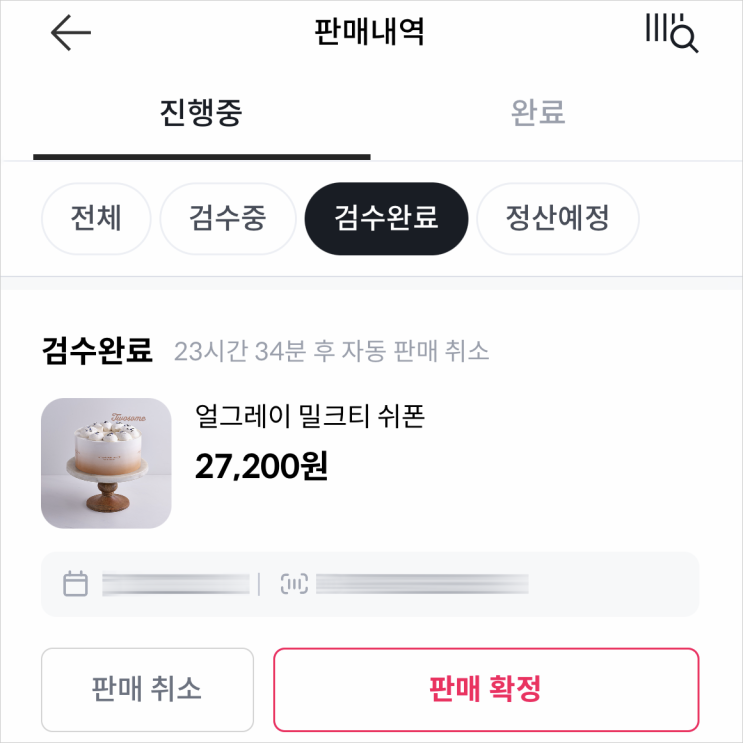Click the calendar icon in the info row
Viewport: 743px width, 743px height.
tap(75, 584)
